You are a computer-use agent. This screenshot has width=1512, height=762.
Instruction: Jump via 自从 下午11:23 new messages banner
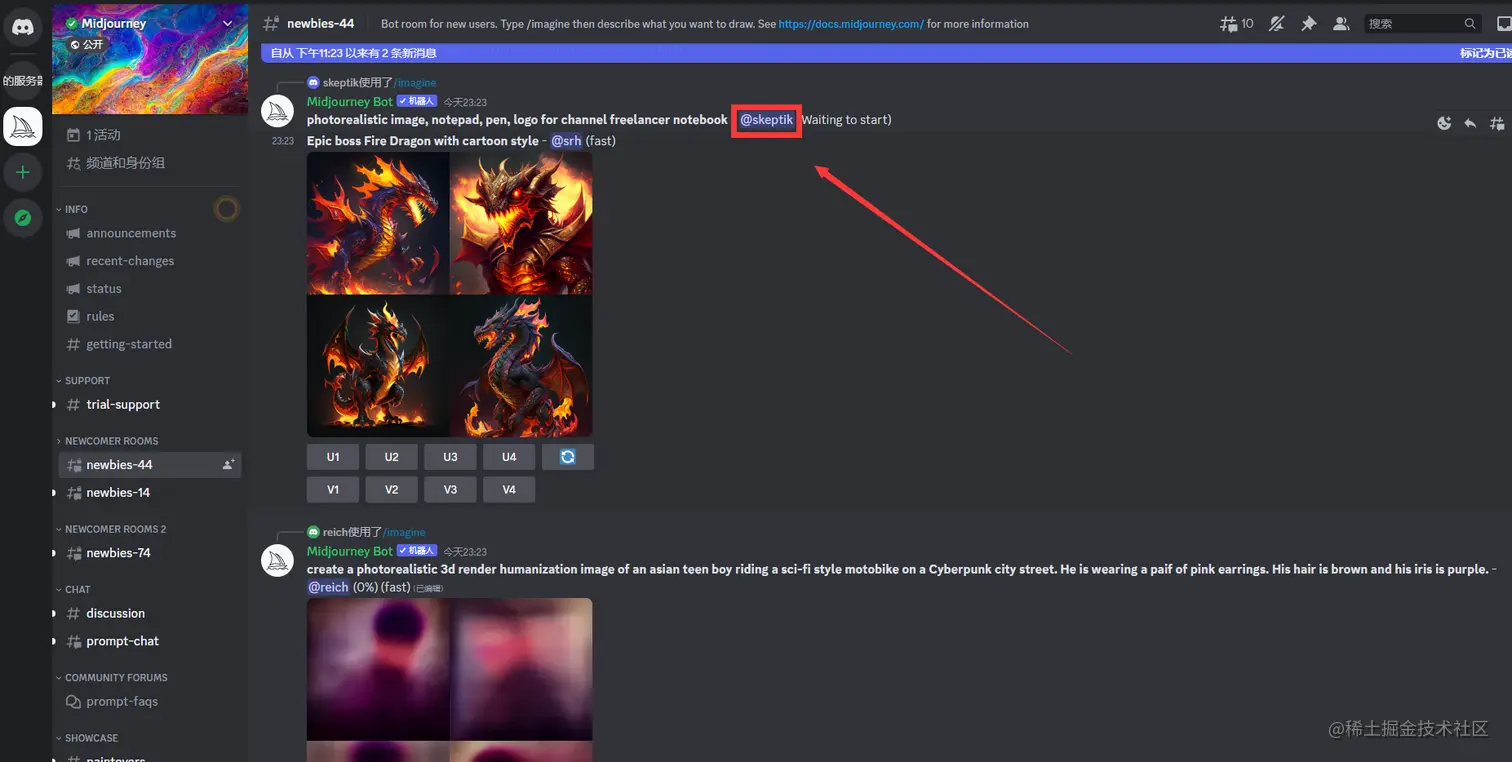[355, 53]
